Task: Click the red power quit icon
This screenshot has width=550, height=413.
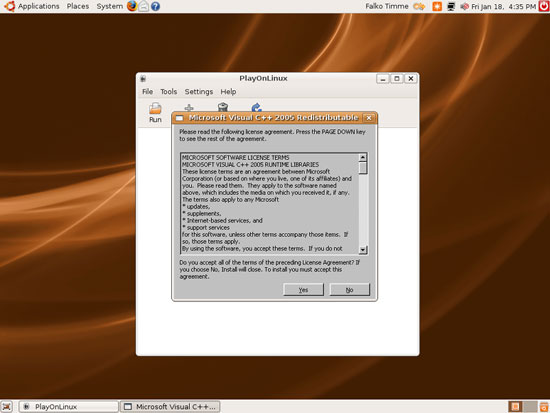Action: (544, 6)
